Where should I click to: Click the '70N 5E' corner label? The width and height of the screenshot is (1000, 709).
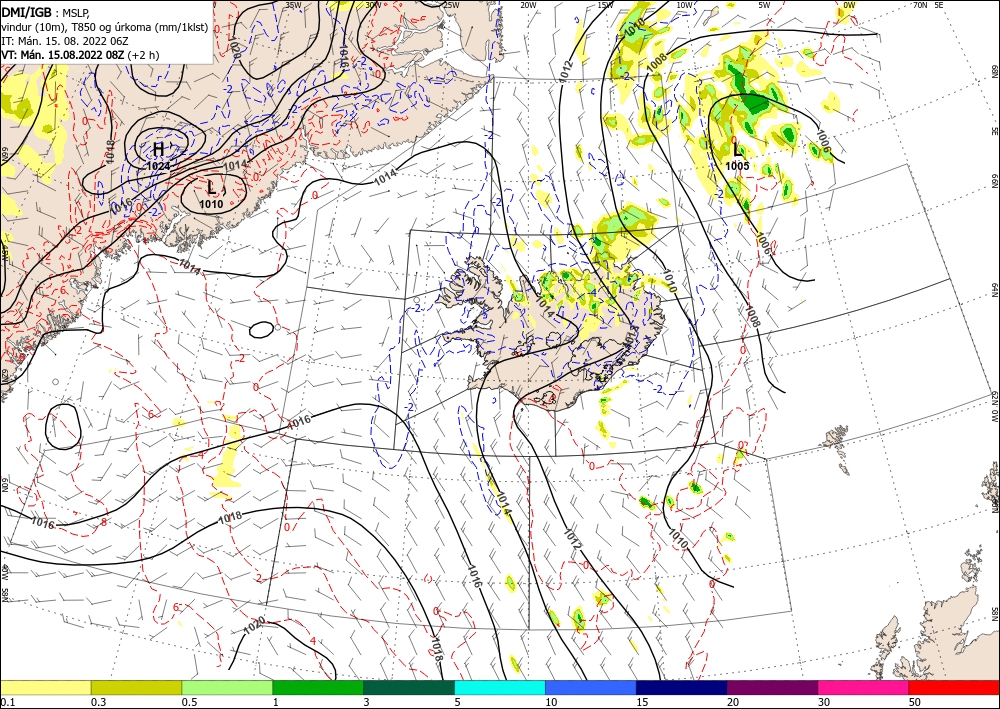coord(928,5)
